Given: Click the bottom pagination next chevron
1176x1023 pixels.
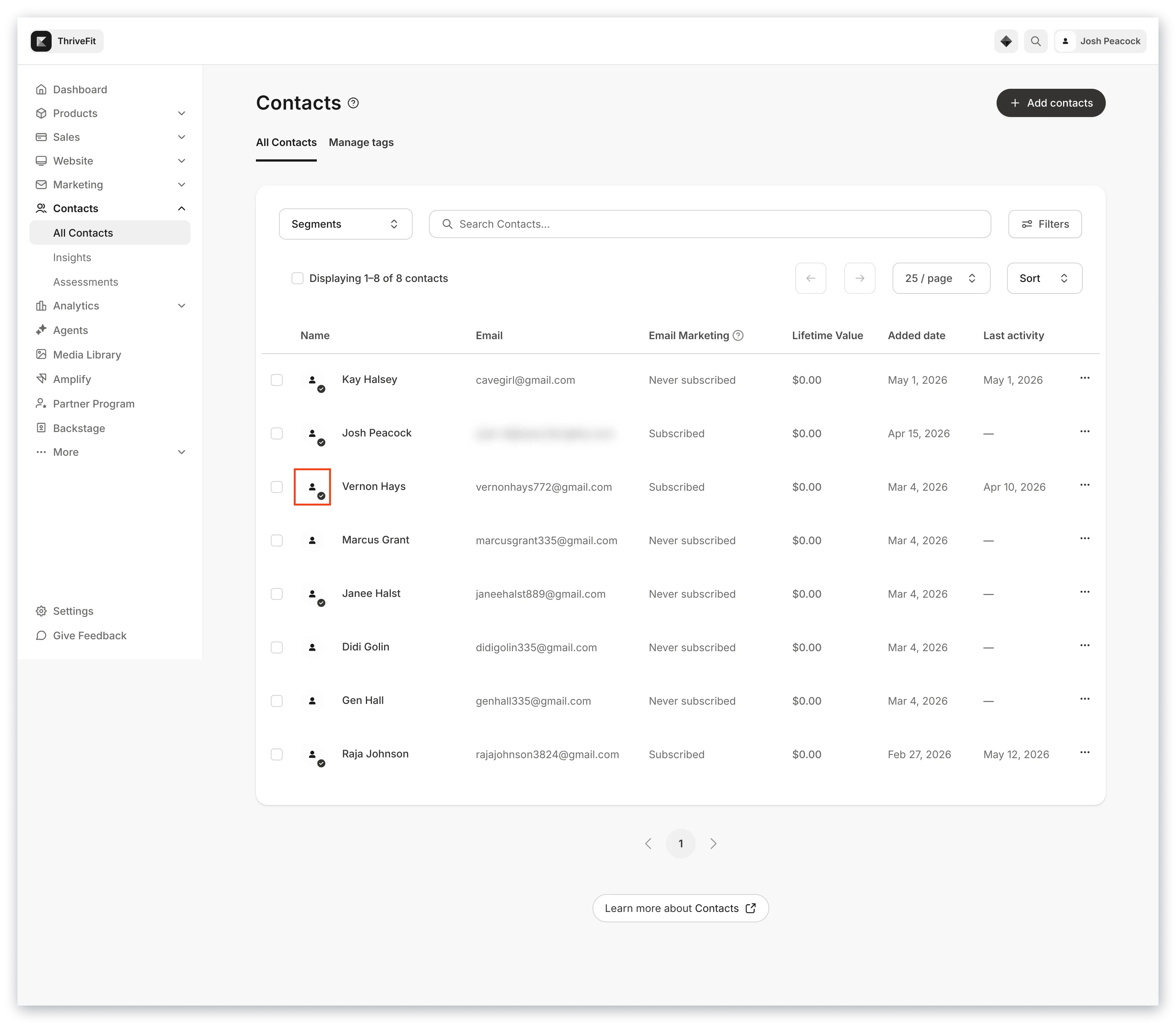Looking at the screenshot, I should point(713,844).
